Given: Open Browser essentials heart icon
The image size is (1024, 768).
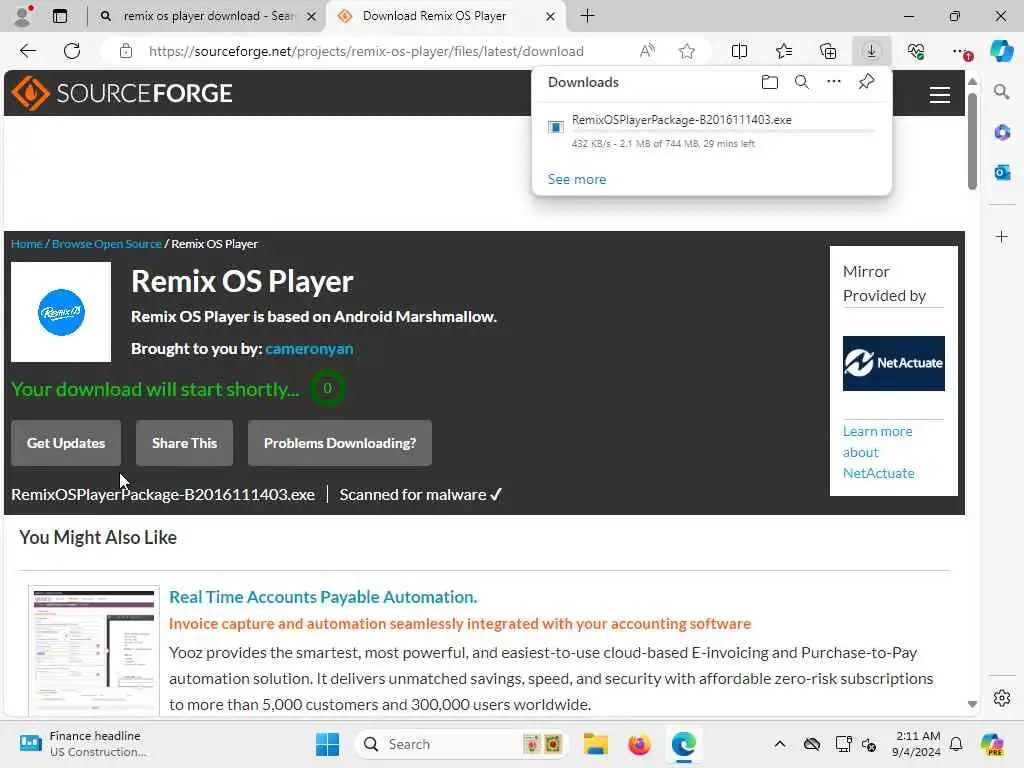Looking at the screenshot, I should coord(916,51).
